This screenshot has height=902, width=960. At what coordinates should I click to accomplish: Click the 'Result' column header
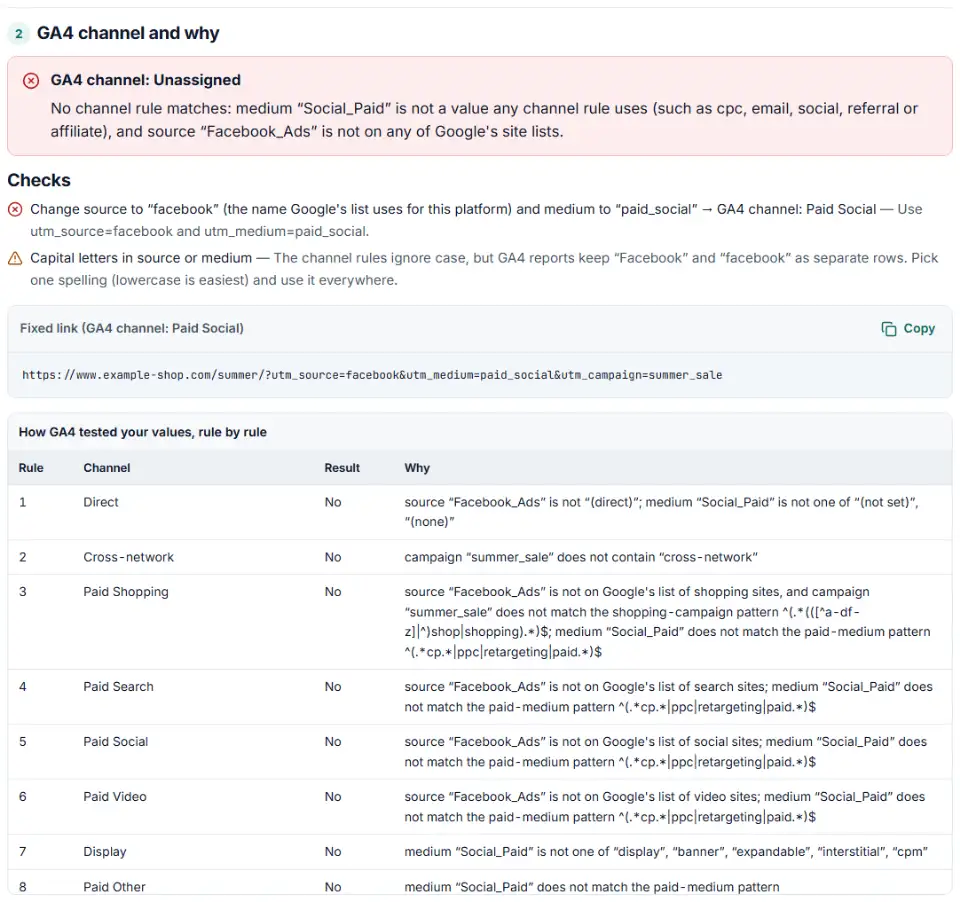342,468
